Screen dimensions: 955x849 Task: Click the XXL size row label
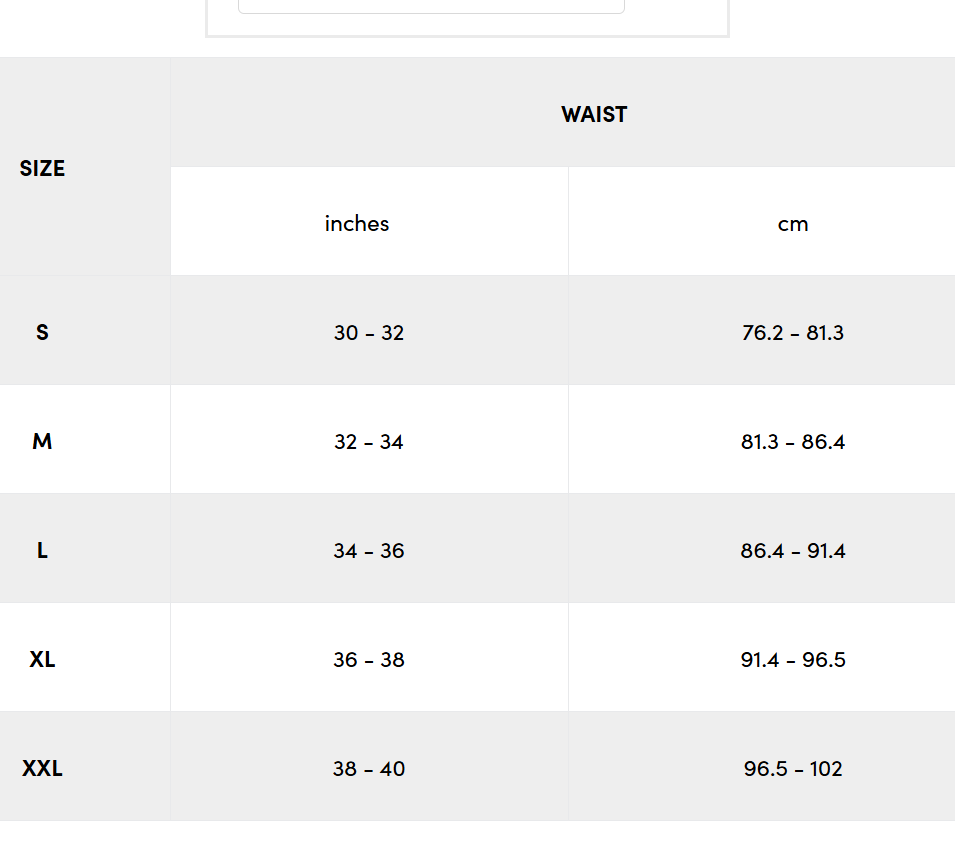[42, 768]
